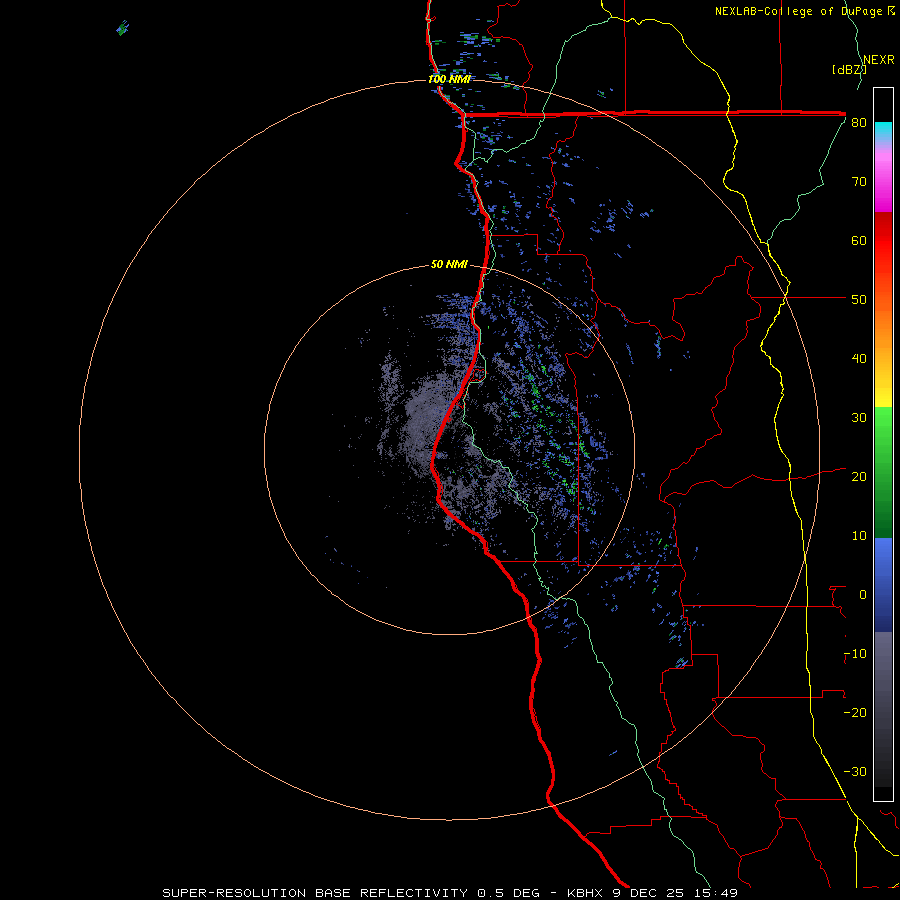
Task: Click the 70 value on the dBZ scale
Action: [859, 182]
